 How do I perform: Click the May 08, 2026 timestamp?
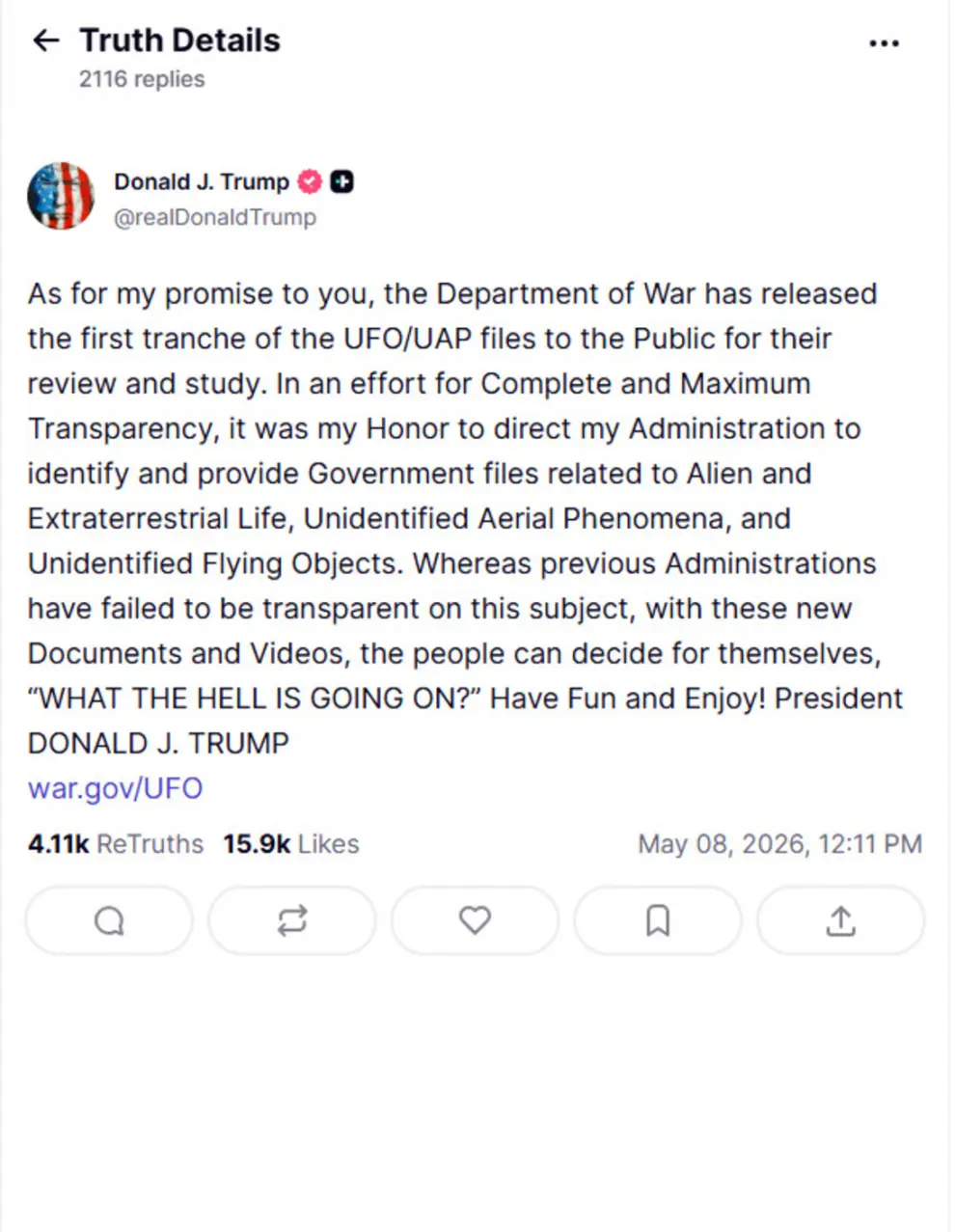[x=779, y=844]
